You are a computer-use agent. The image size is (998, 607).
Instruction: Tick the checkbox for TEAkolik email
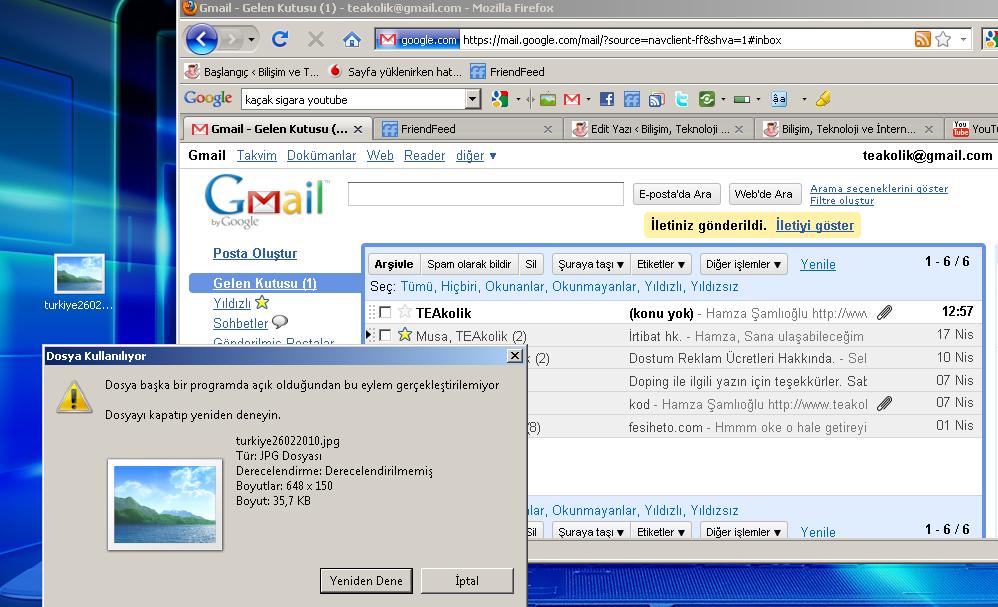pyautogui.click(x=384, y=312)
